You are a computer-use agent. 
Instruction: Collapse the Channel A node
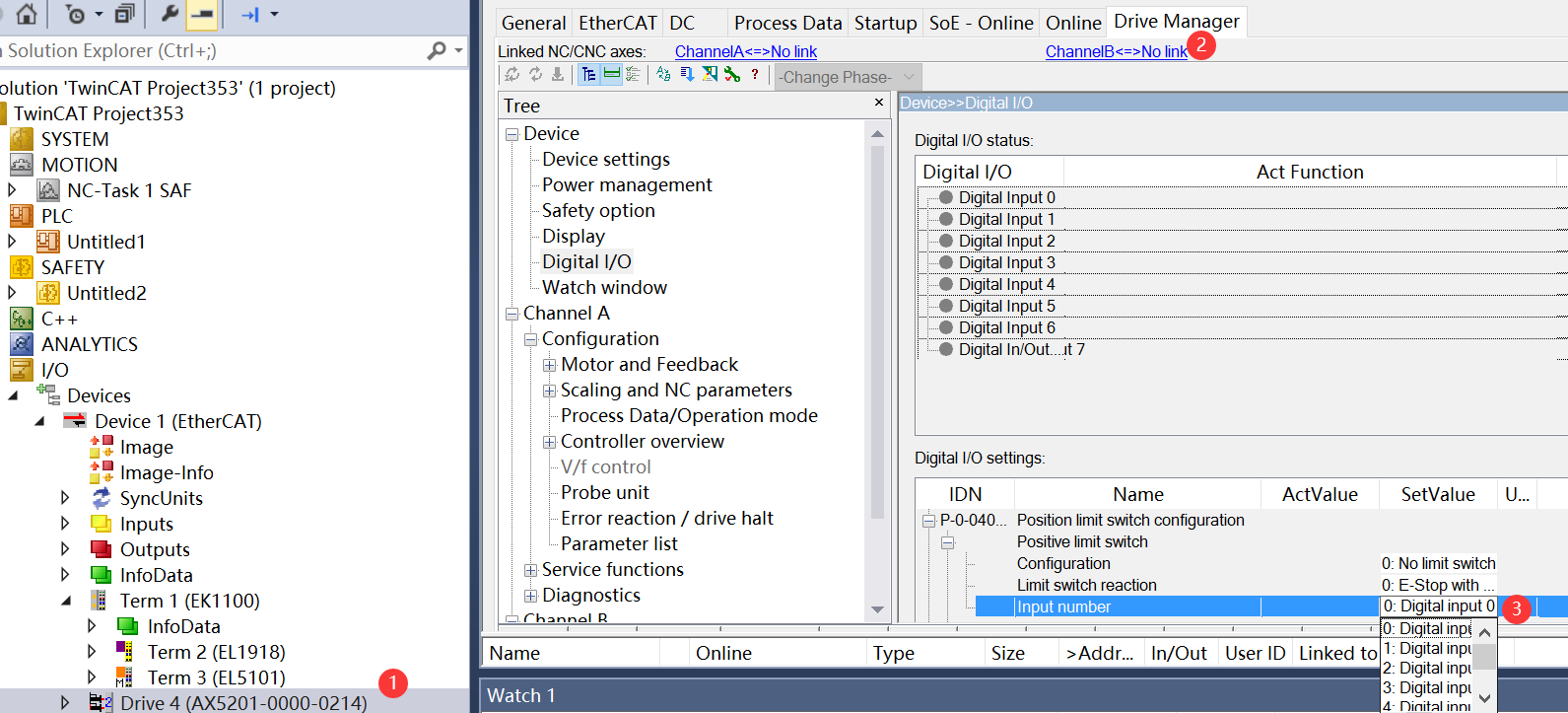click(x=511, y=314)
